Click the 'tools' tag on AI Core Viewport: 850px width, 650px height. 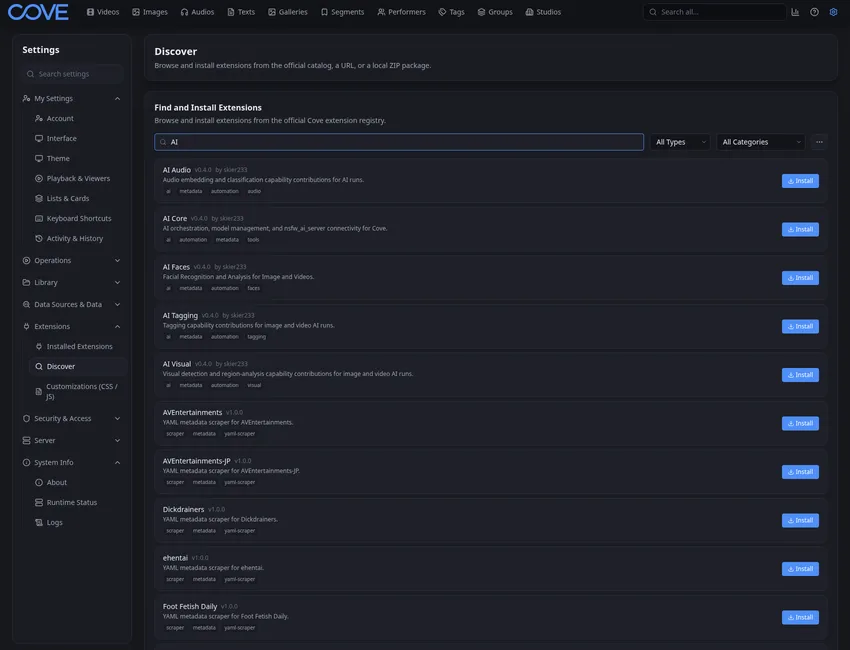[x=253, y=240]
